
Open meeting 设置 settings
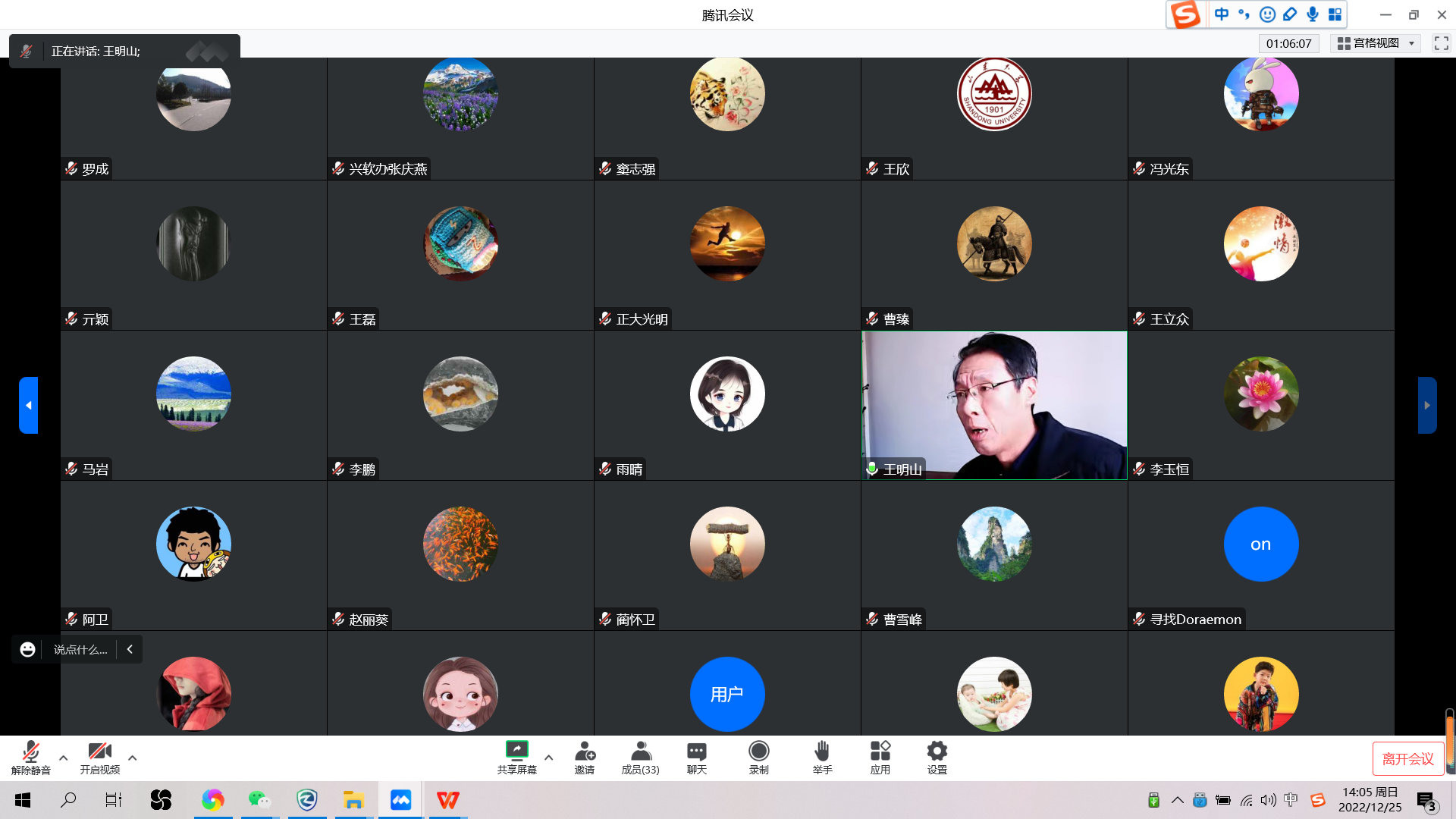[937, 758]
